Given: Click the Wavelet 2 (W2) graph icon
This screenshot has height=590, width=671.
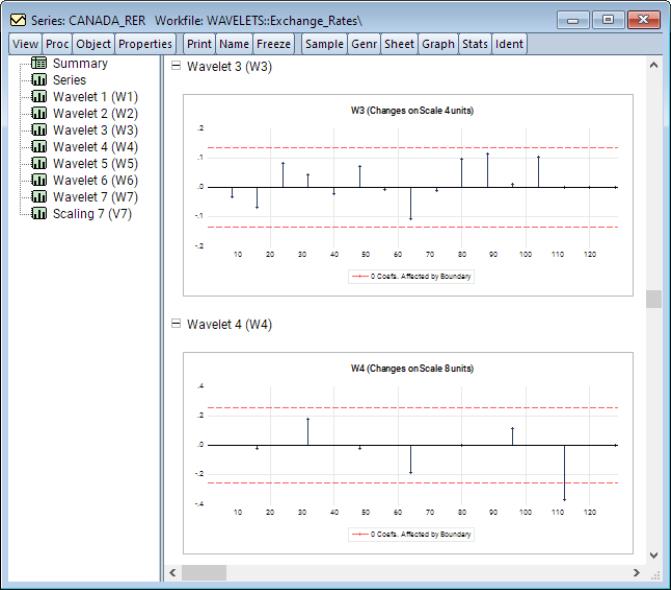Looking at the screenshot, I should pos(41,114).
